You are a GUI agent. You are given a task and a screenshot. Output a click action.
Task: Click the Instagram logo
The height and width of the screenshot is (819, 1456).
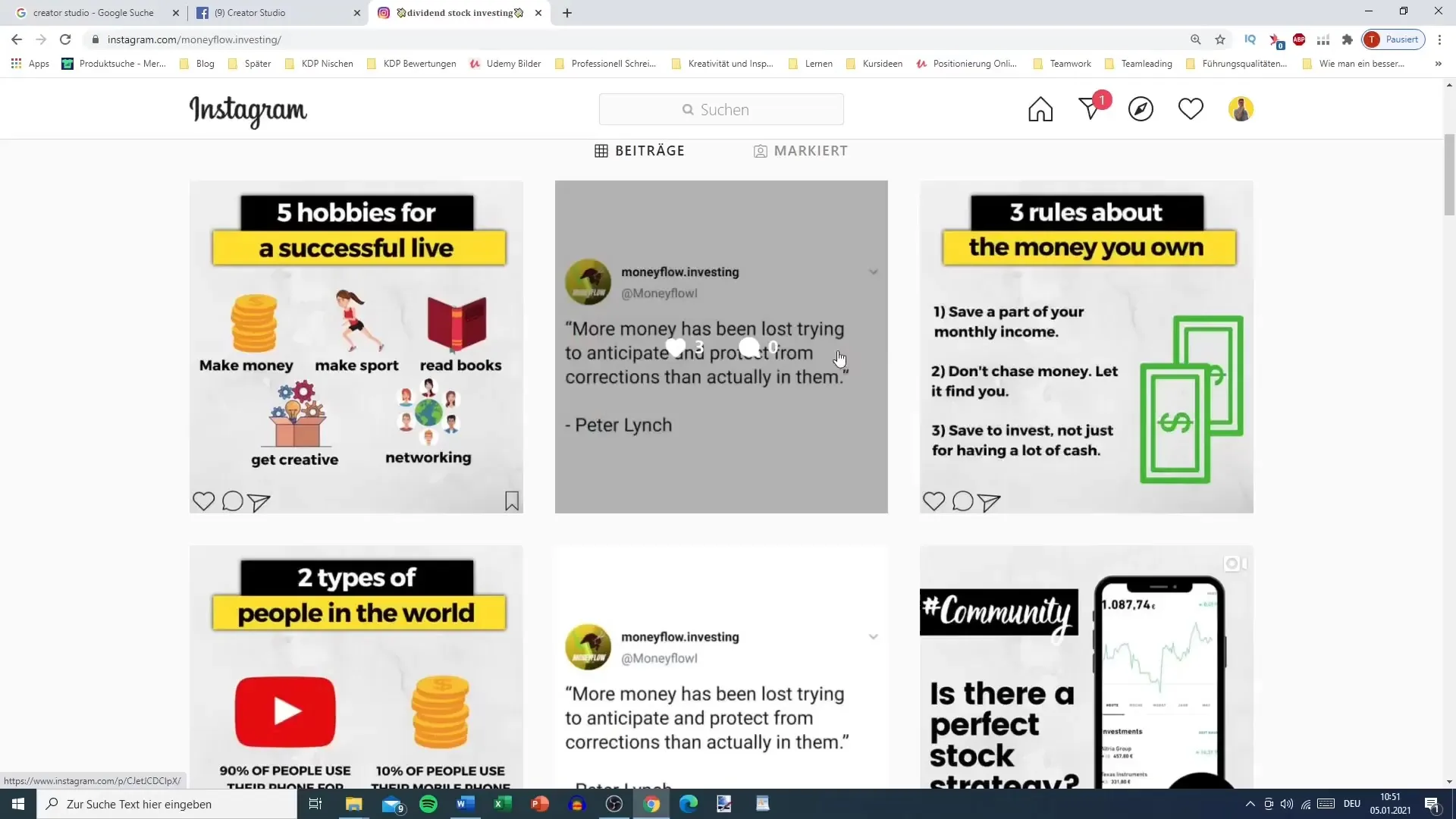[248, 111]
